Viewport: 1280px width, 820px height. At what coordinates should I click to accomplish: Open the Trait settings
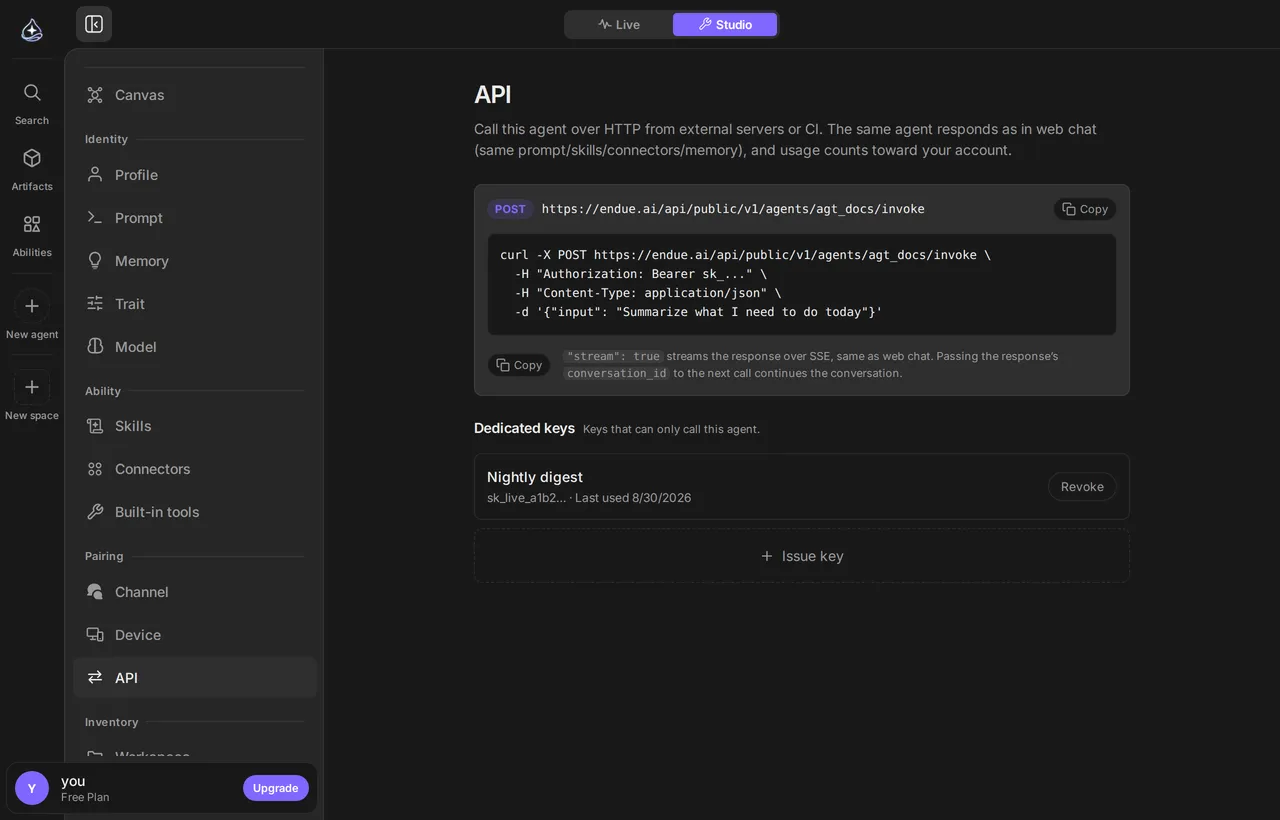(x=195, y=304)
